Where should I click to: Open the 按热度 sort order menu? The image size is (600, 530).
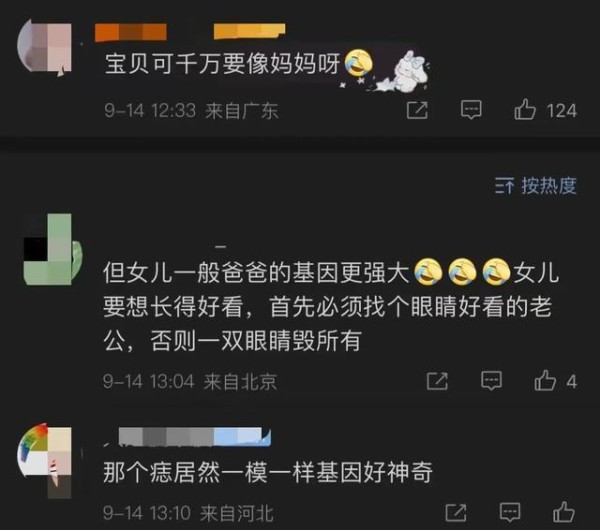click(x=536, y=186)
